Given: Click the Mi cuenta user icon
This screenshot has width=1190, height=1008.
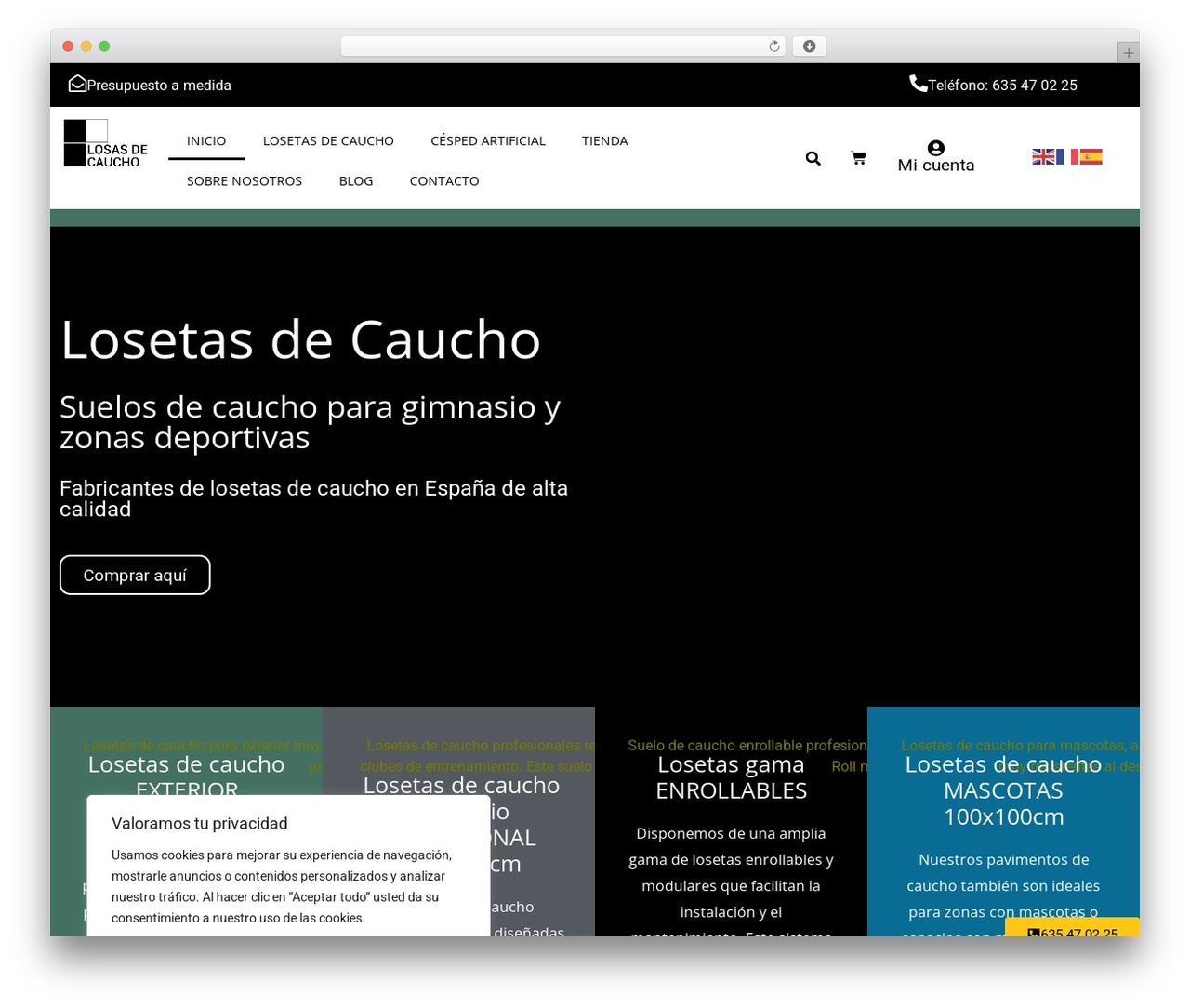Looking at the screenshot, I should 936,148.
